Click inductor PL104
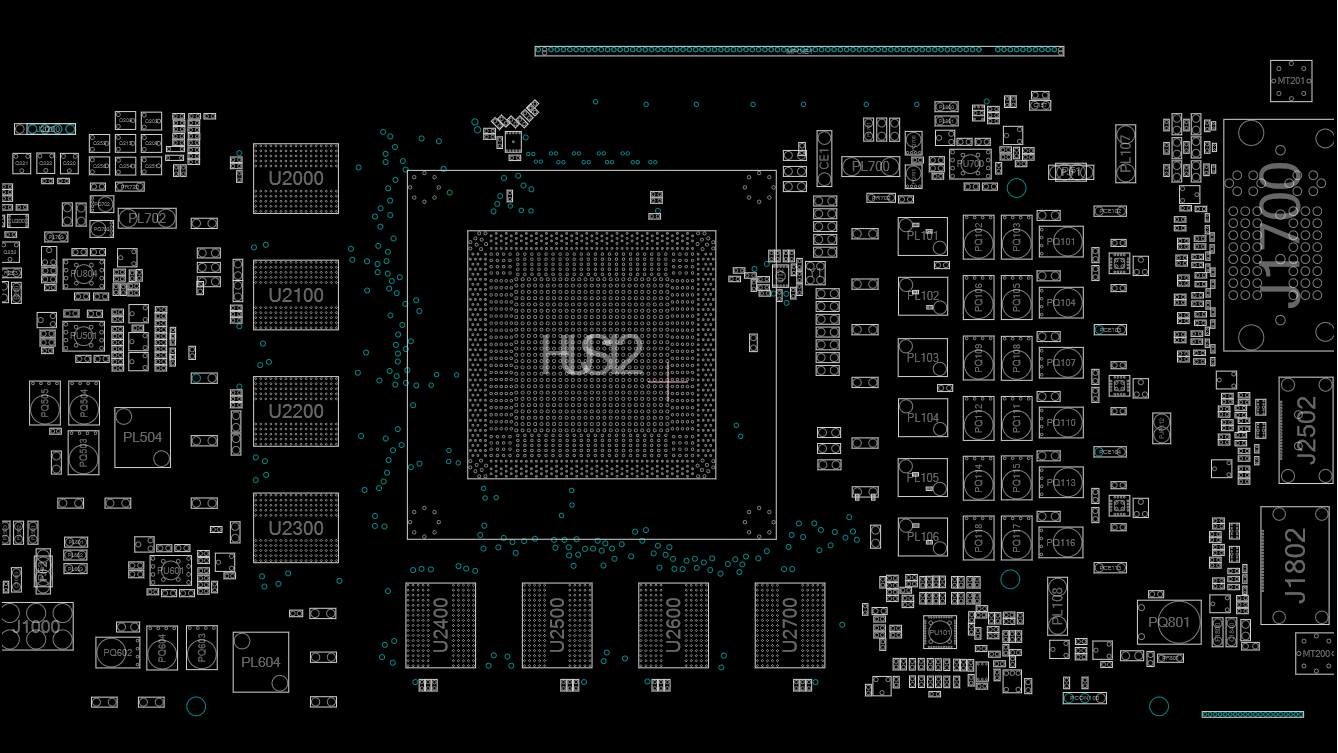1338x753 pixels. pos(923,418)
